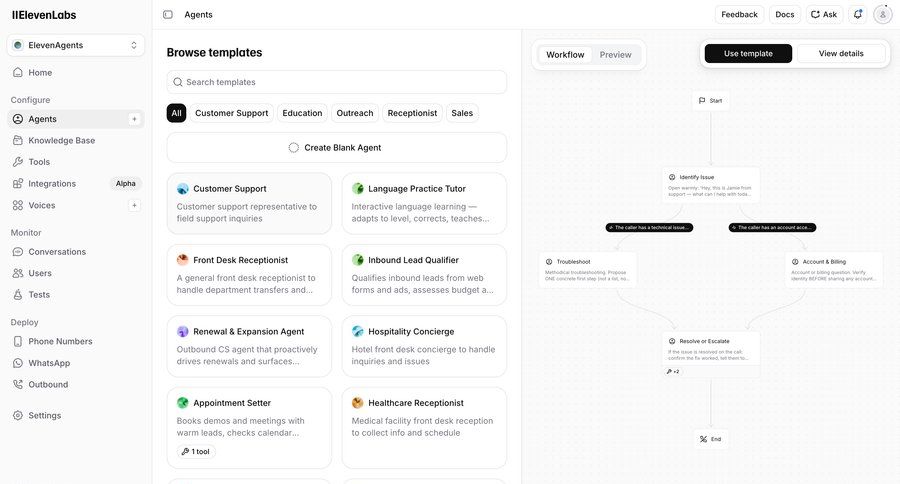Filter templates by Outreach
Image resolution: width=900 pixels, height=484 pixels.
355,113
